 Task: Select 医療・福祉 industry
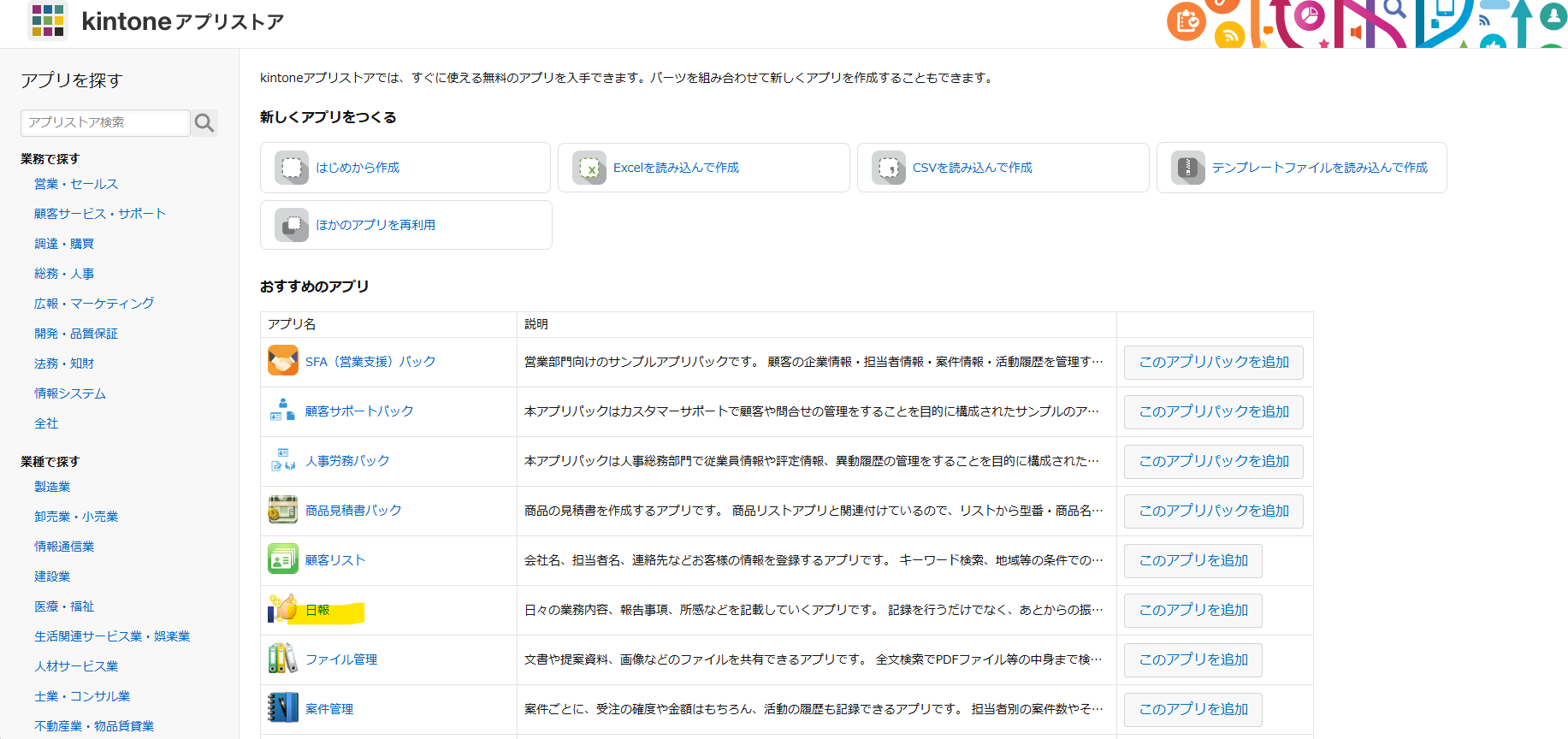64,606
